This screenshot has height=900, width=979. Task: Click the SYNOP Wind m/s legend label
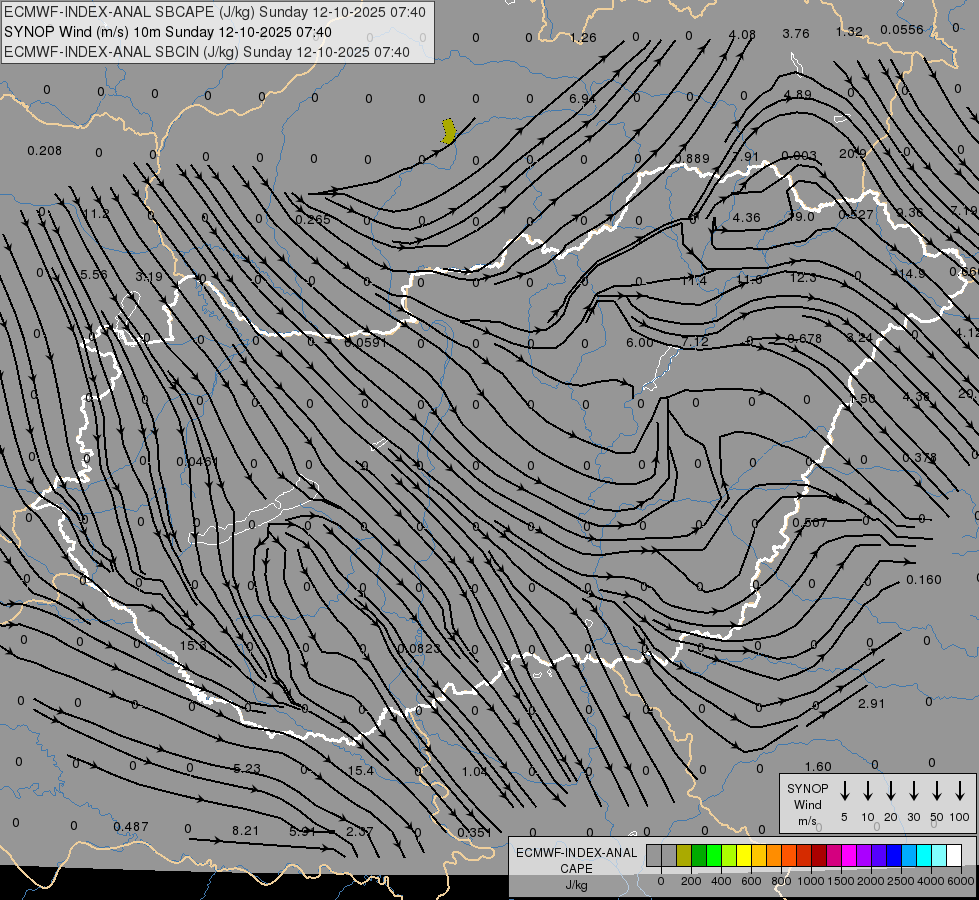[807, 804]
